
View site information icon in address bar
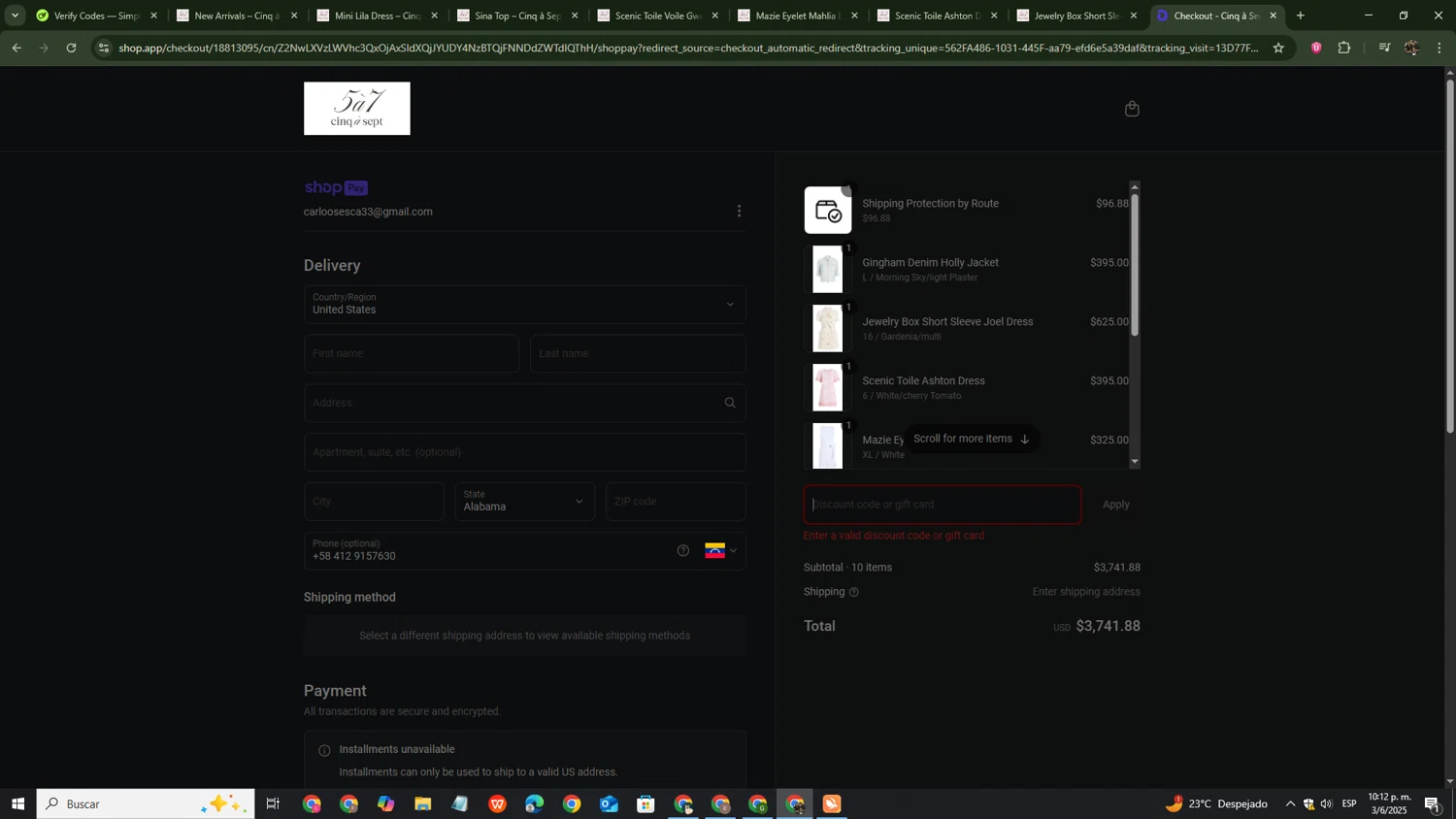click(105, 48)
